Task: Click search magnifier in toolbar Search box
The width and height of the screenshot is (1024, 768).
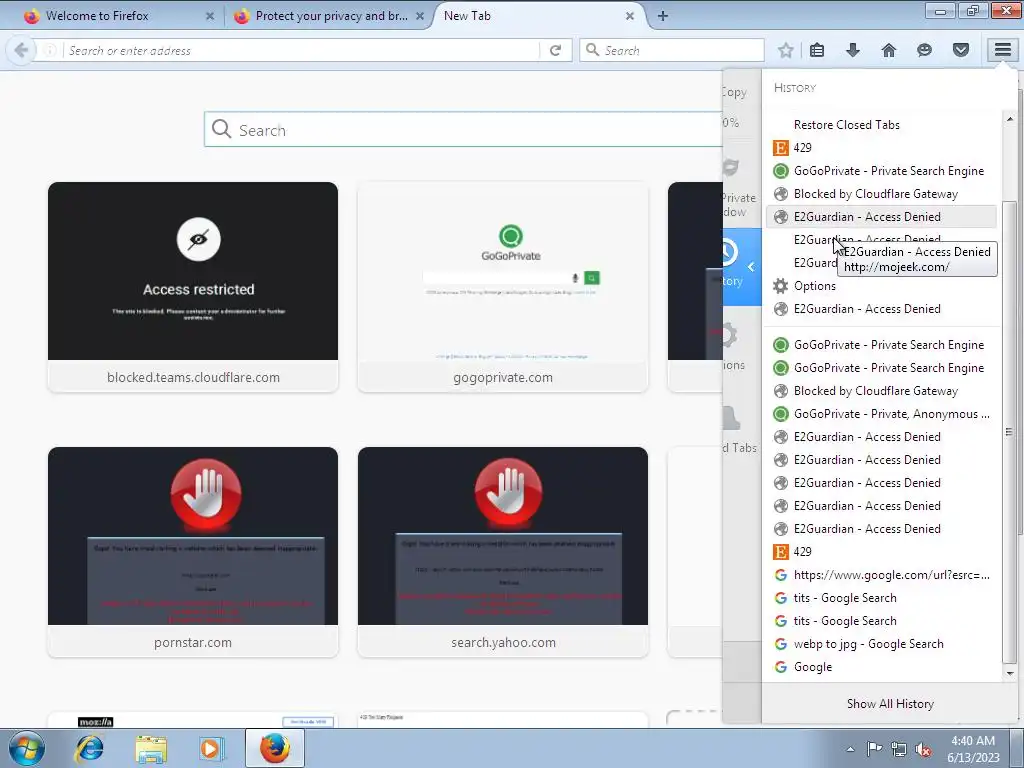Action: (x=592, y=50)
